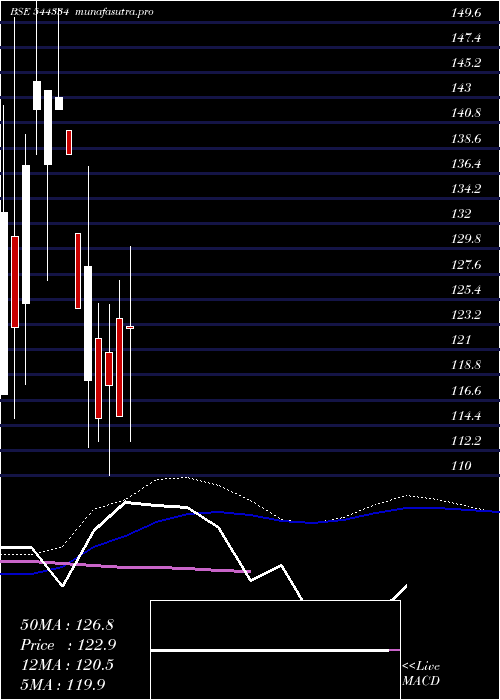Click the 110 price axis label
The height and width of the screenshot is (700, 500).
click(x=461, y=466)
